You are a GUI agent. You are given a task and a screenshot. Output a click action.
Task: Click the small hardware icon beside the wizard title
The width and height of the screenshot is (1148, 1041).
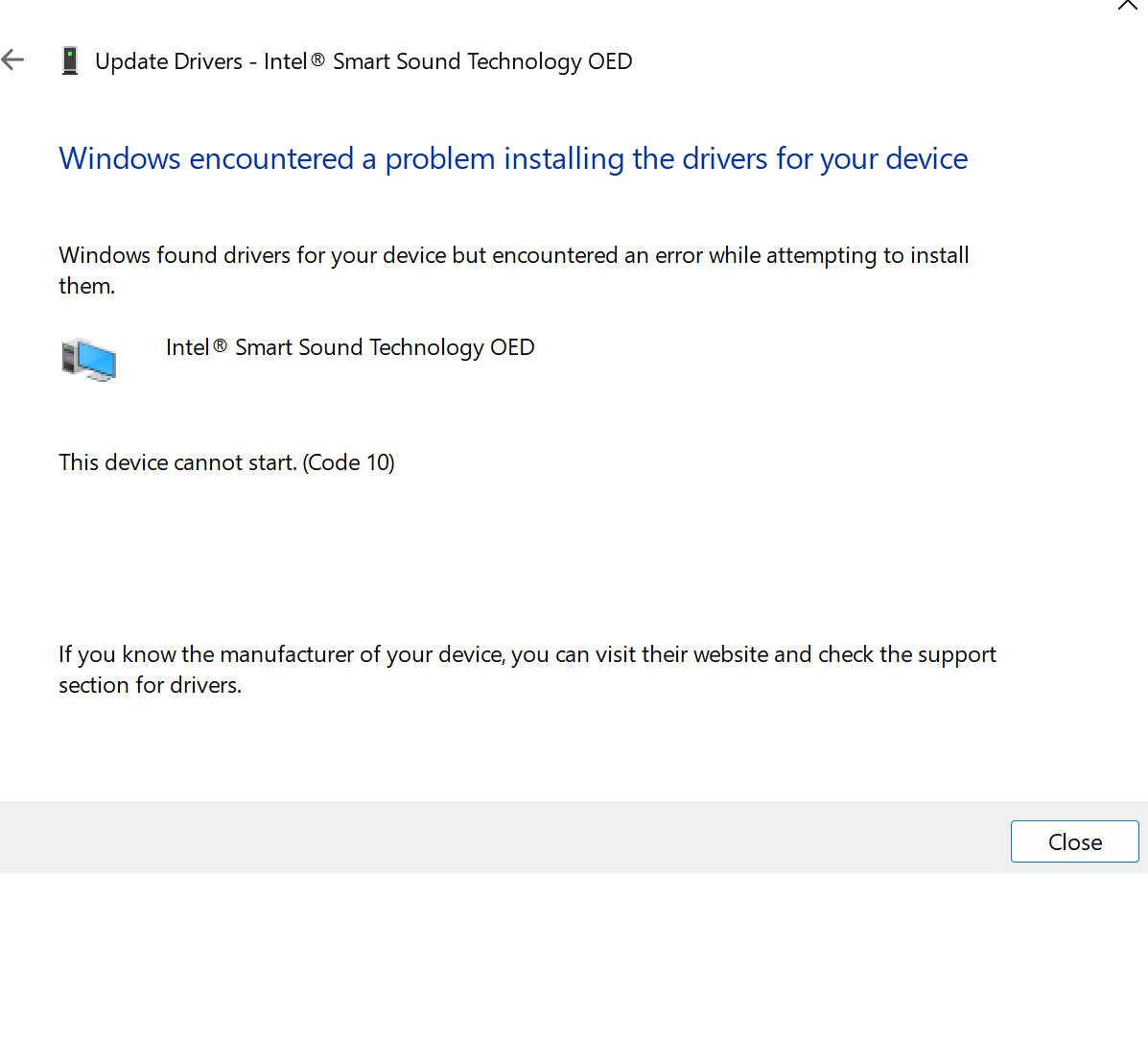point(69,59)
